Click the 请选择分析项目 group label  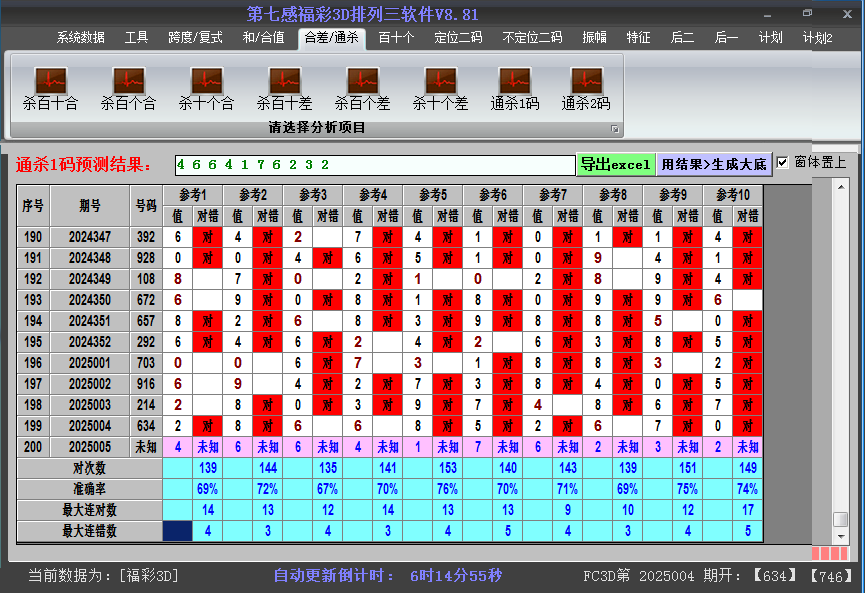(x=317, y=128)
